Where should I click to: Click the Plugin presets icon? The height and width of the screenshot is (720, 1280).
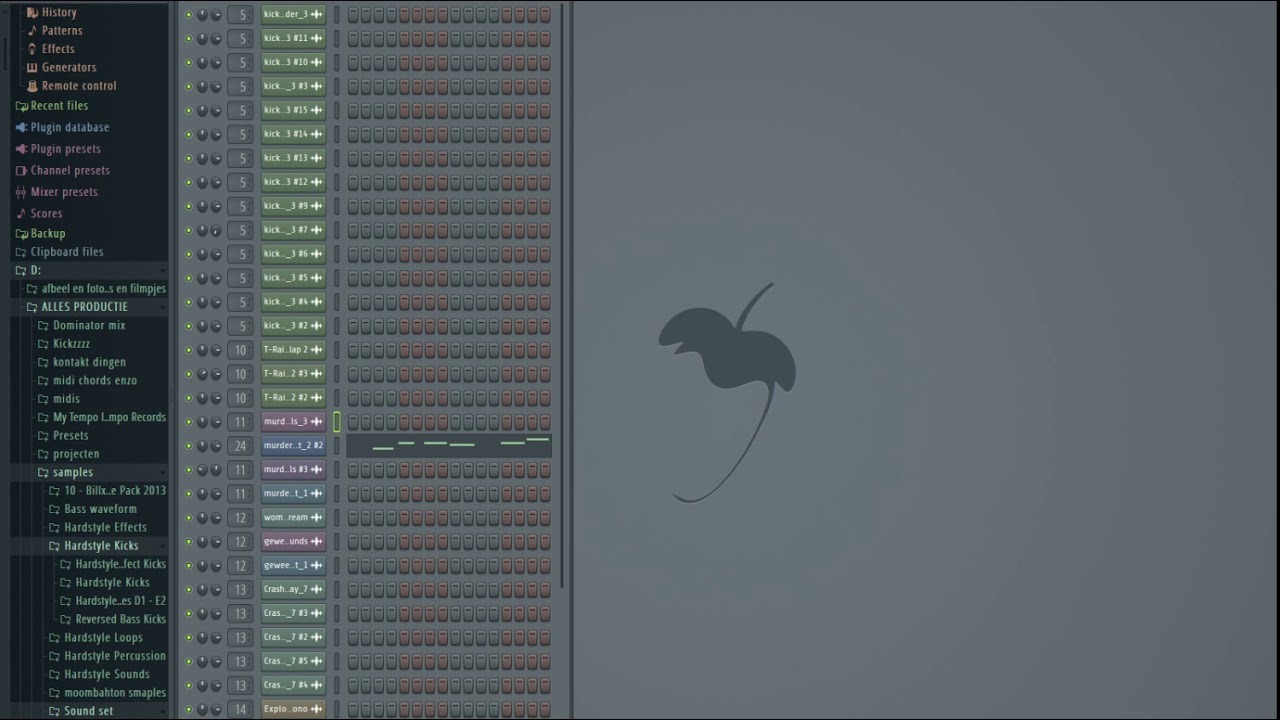[x=21, y=149]
